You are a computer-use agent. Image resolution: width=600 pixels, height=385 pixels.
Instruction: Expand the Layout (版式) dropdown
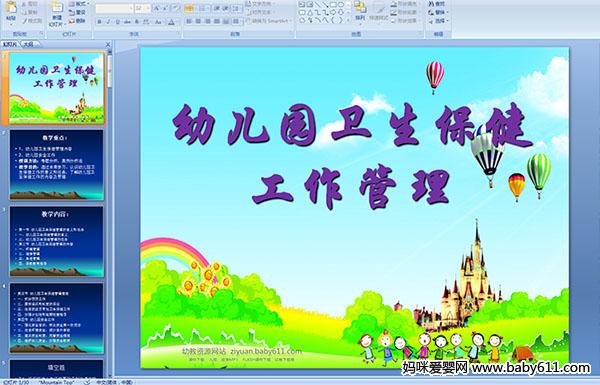tap(79, 4)
